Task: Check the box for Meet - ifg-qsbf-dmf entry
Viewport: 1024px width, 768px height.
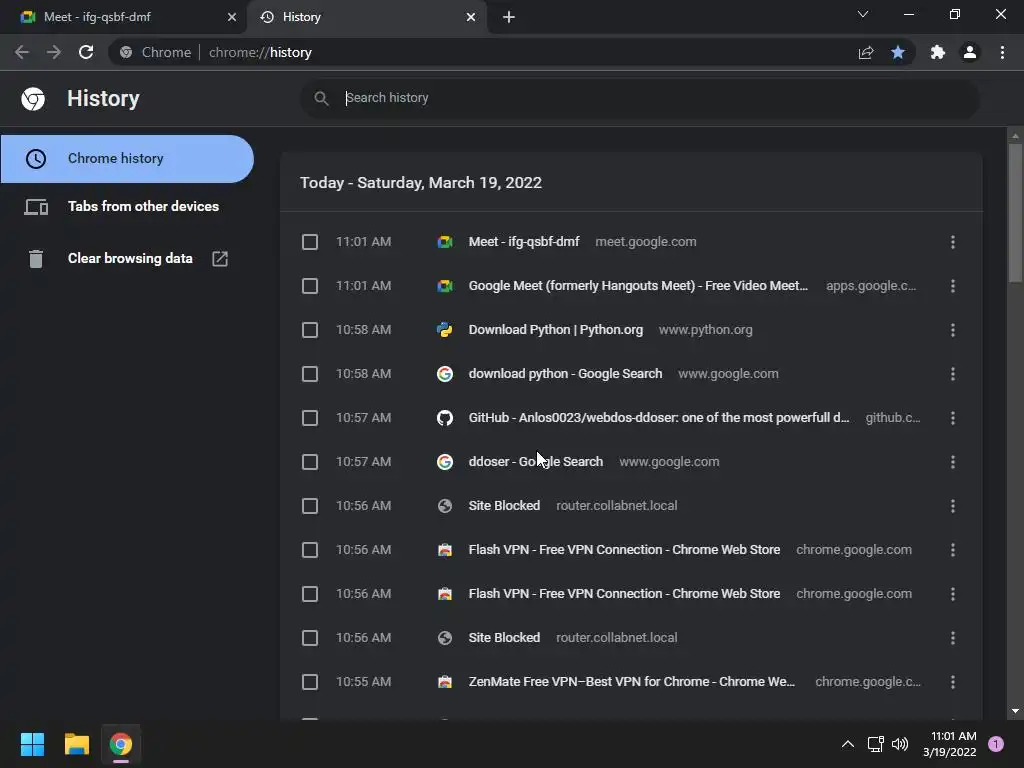Action: pyautogui.click(x=310, y=242)
